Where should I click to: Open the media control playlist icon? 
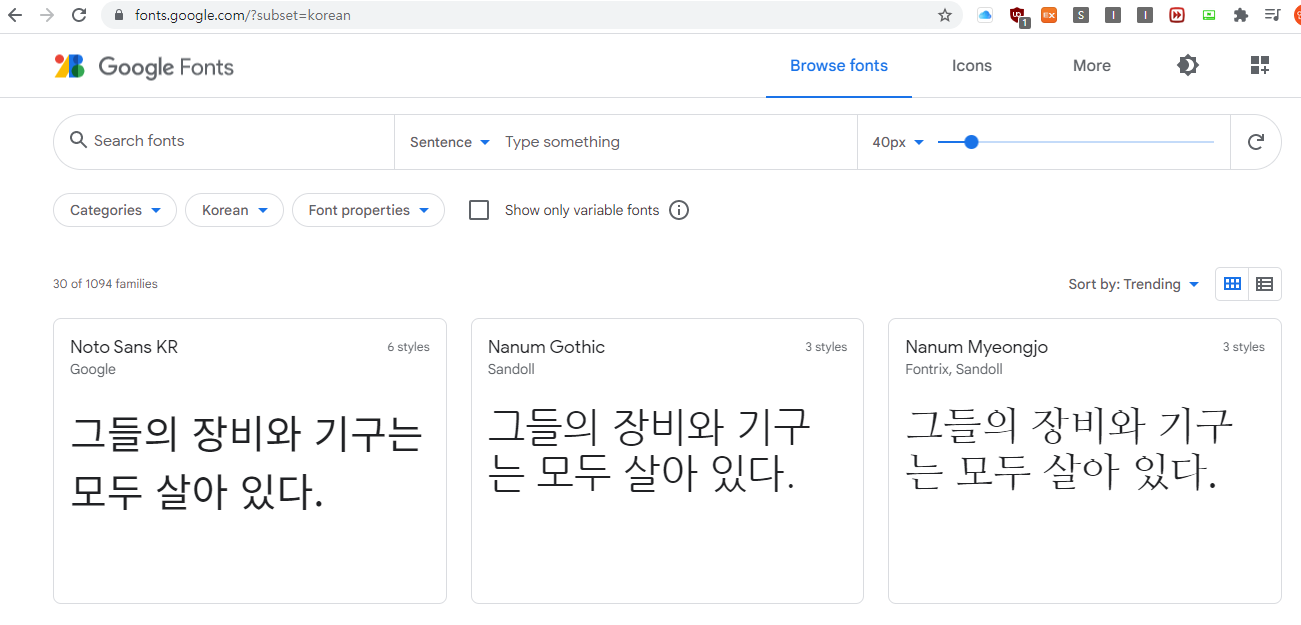[x=1273, y=15]
